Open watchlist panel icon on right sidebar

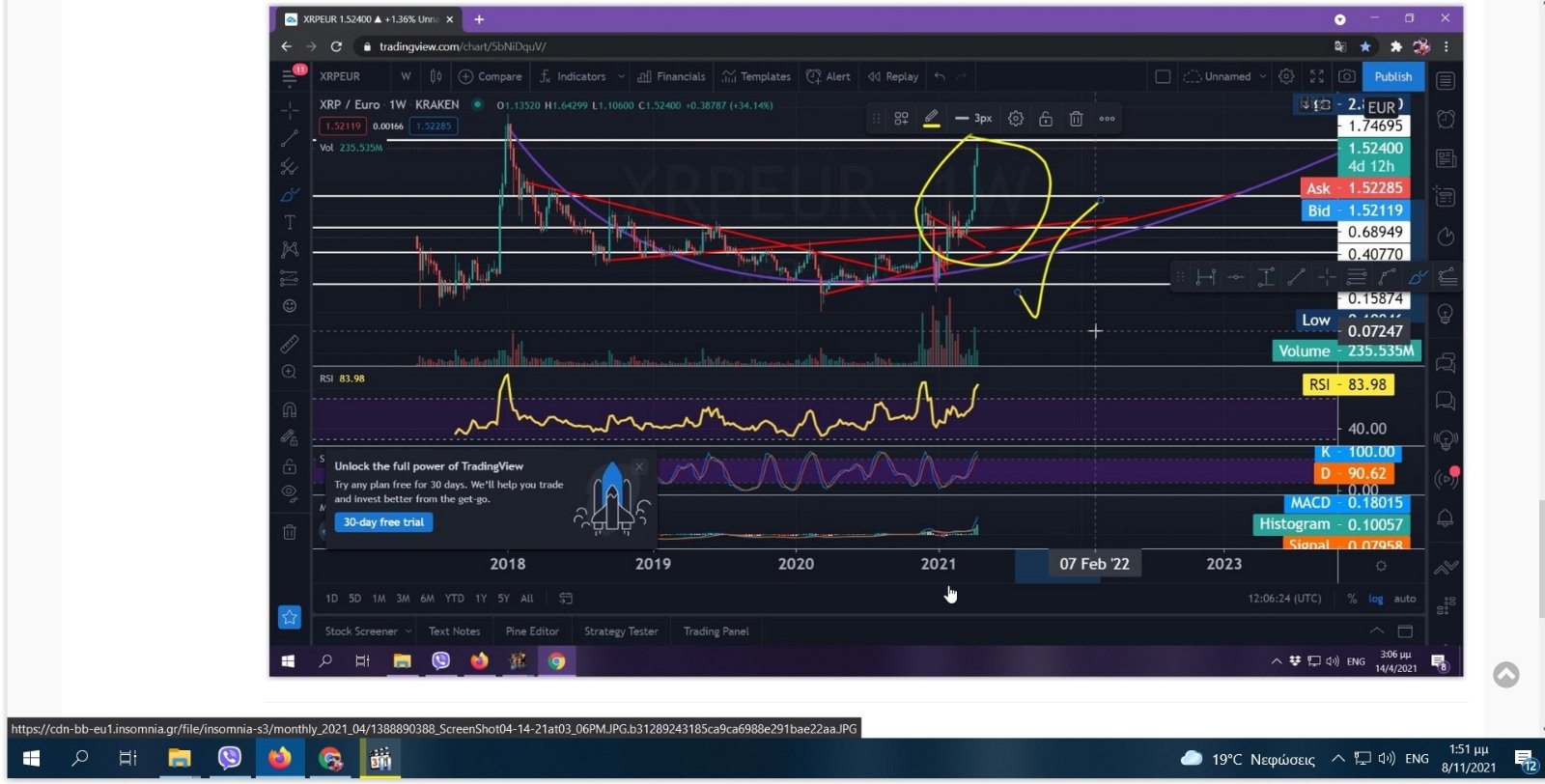click(1446, 80)
